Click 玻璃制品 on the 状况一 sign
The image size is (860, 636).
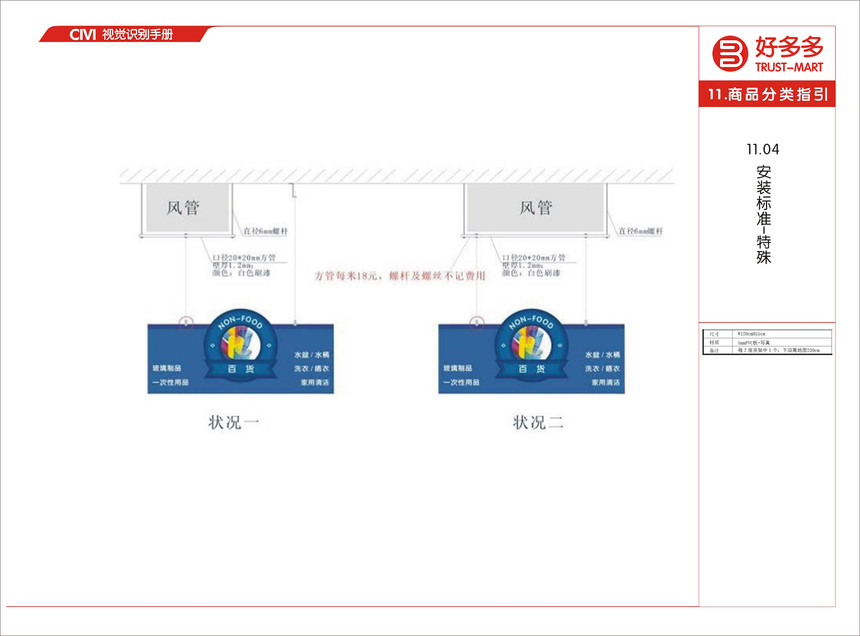point(167,368)
